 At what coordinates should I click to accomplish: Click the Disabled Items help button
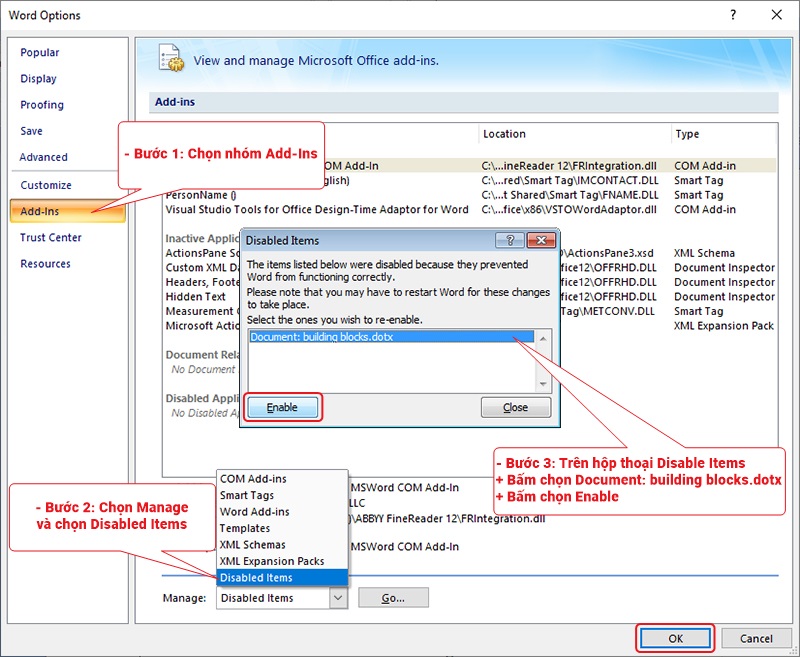510,240
